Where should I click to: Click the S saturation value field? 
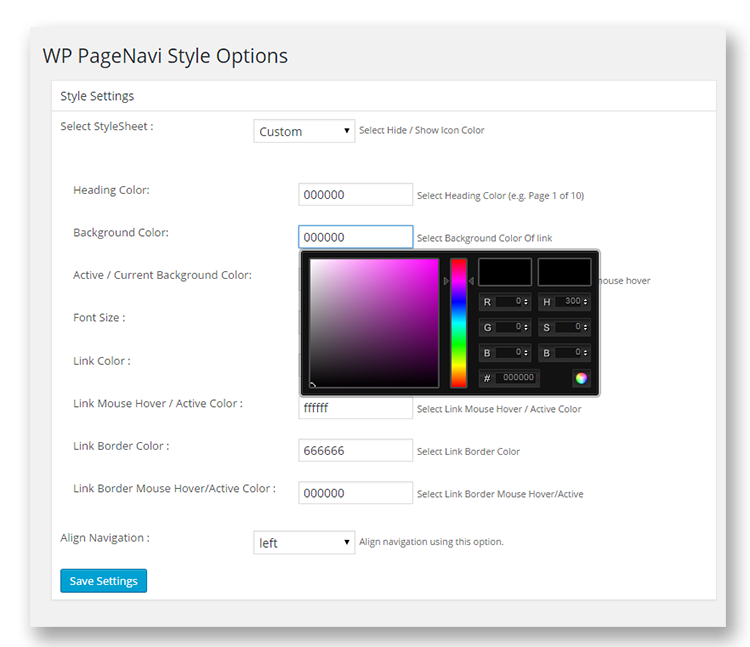click(x=568, y=327)
